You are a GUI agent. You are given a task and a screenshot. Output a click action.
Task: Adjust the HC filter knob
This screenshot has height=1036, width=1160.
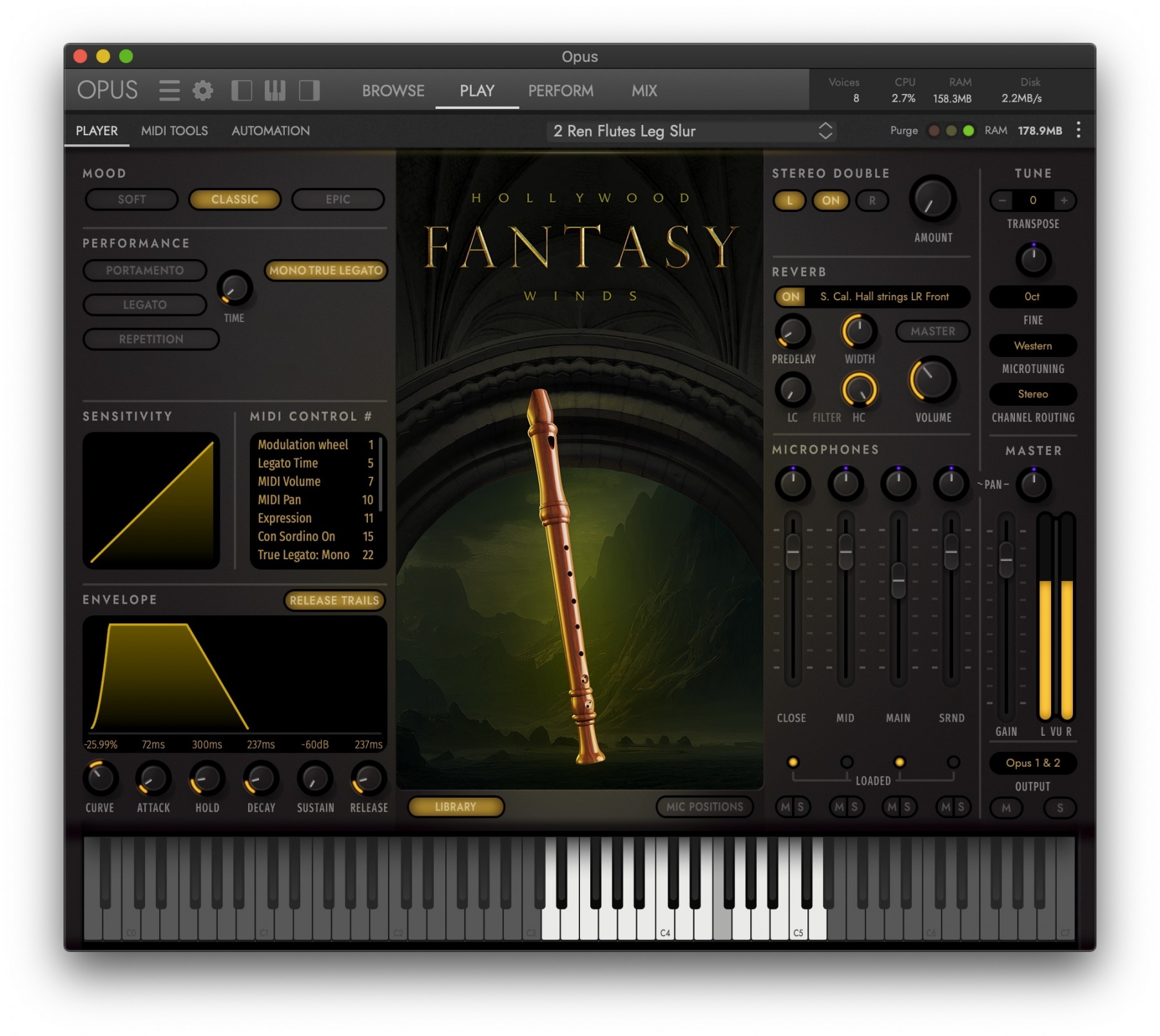pyautogui.click(x=860, y=390)
